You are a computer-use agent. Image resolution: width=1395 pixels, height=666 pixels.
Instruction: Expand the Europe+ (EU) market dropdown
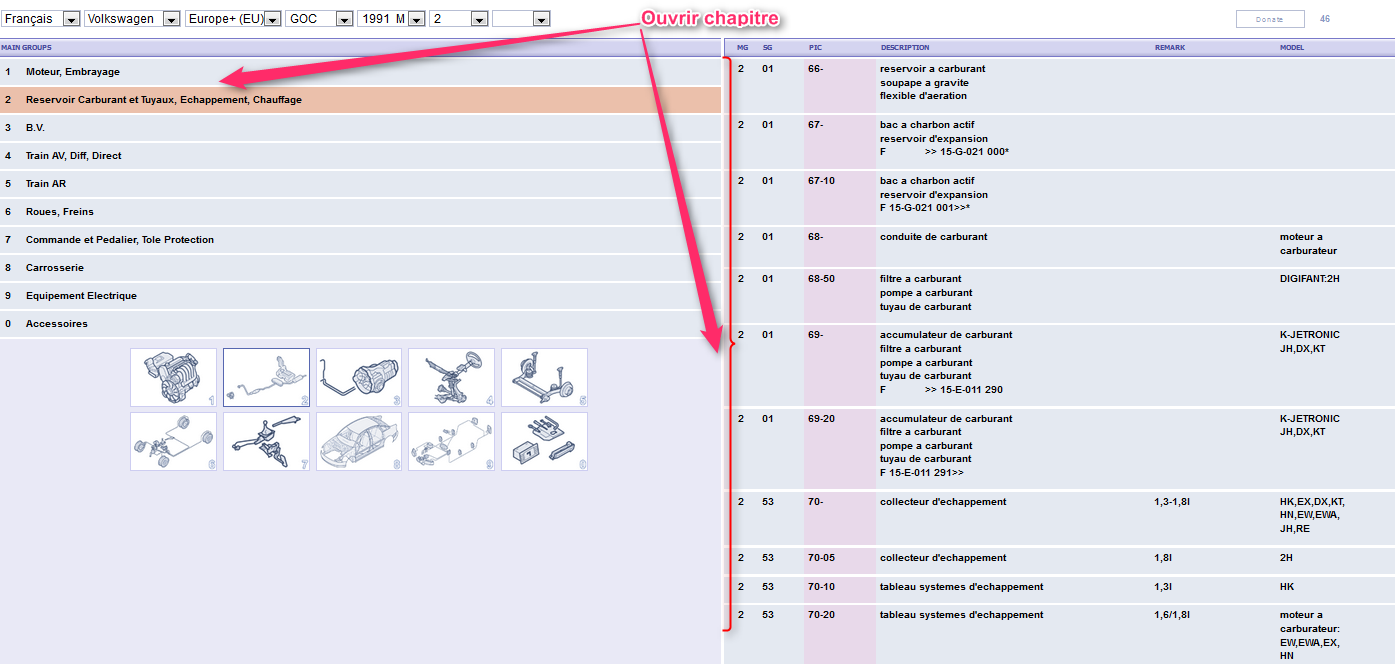tap(233, 19)
